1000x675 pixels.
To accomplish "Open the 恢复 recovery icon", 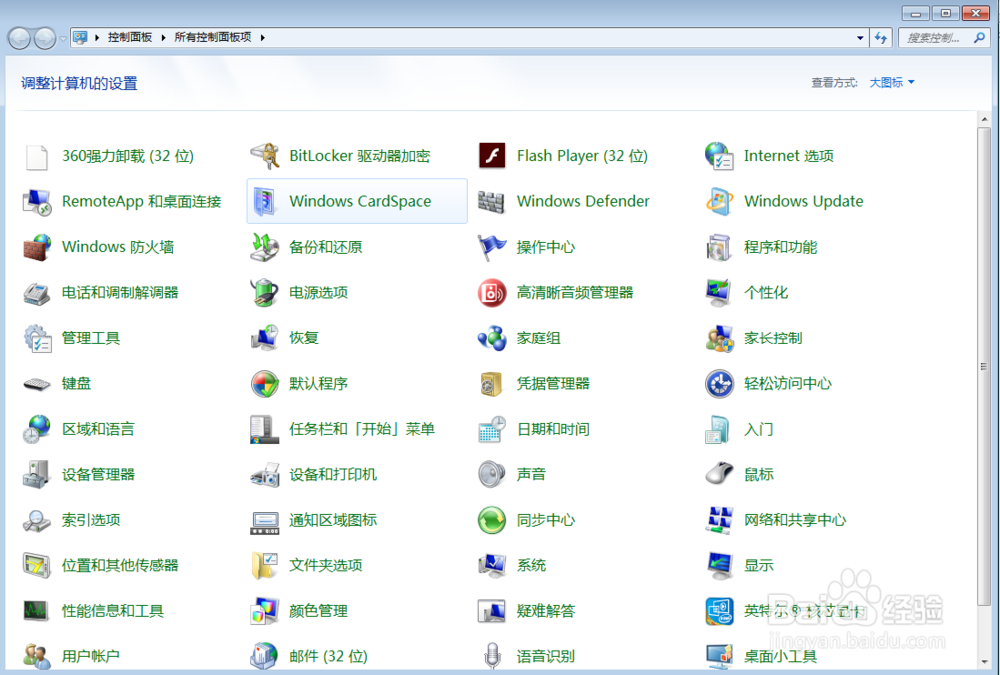I will [264, 338].
